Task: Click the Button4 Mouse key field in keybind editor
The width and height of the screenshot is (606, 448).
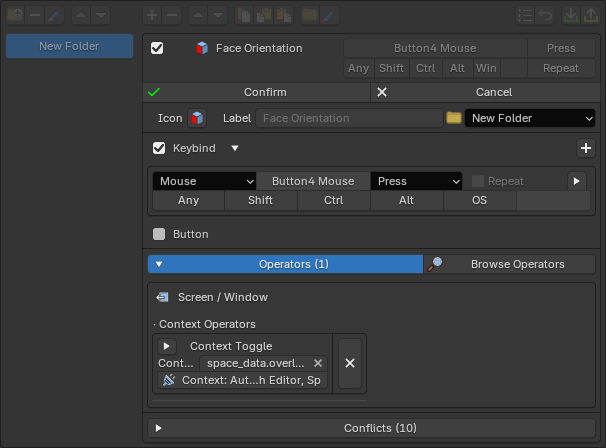Action: click(x=313, y=181)
